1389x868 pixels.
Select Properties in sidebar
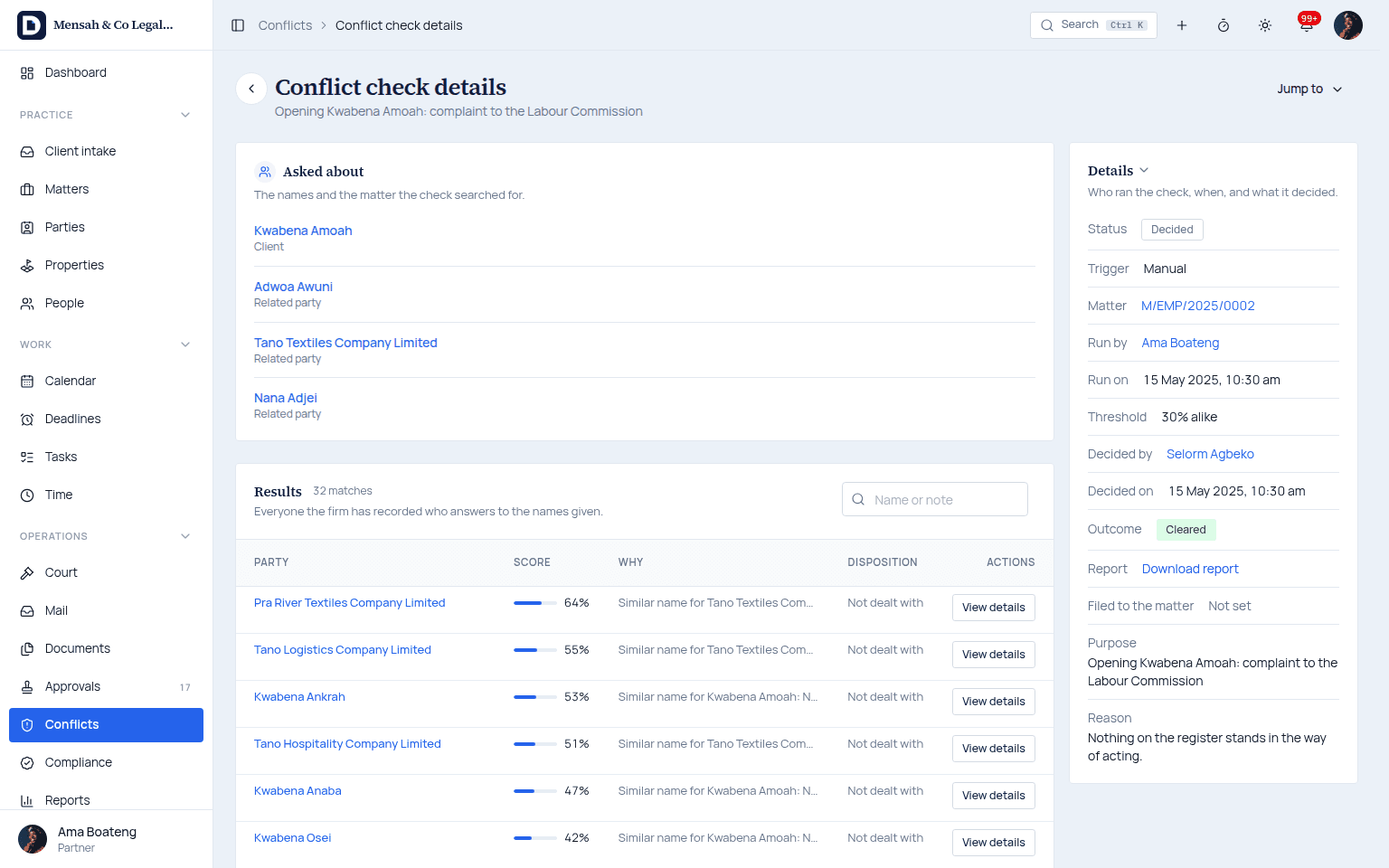106,265
